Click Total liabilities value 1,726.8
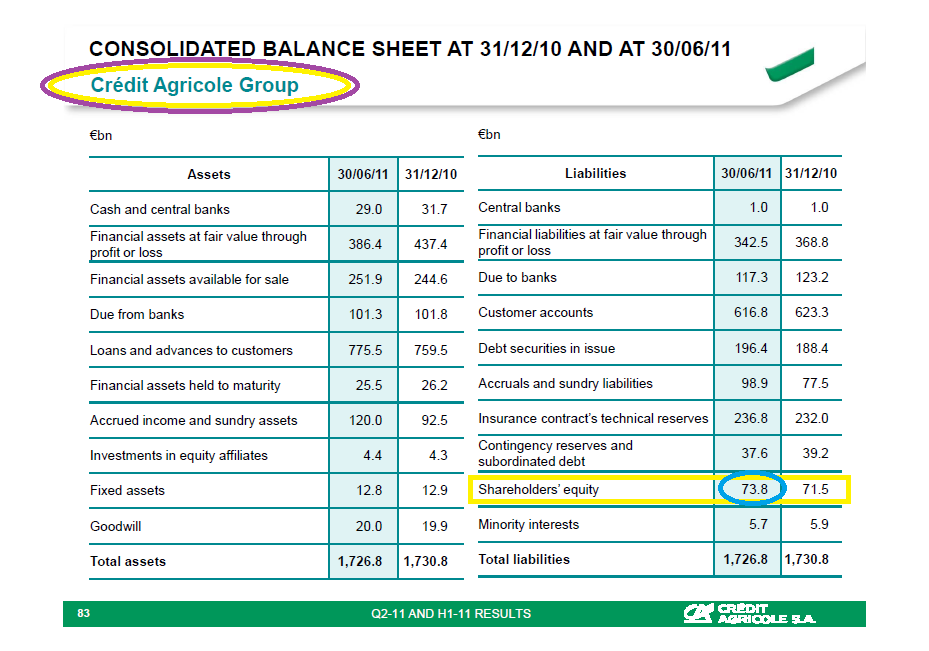Image resolution: width=929 pixels, height=651 pixels. pyautogui.click(x=745, y=559)
